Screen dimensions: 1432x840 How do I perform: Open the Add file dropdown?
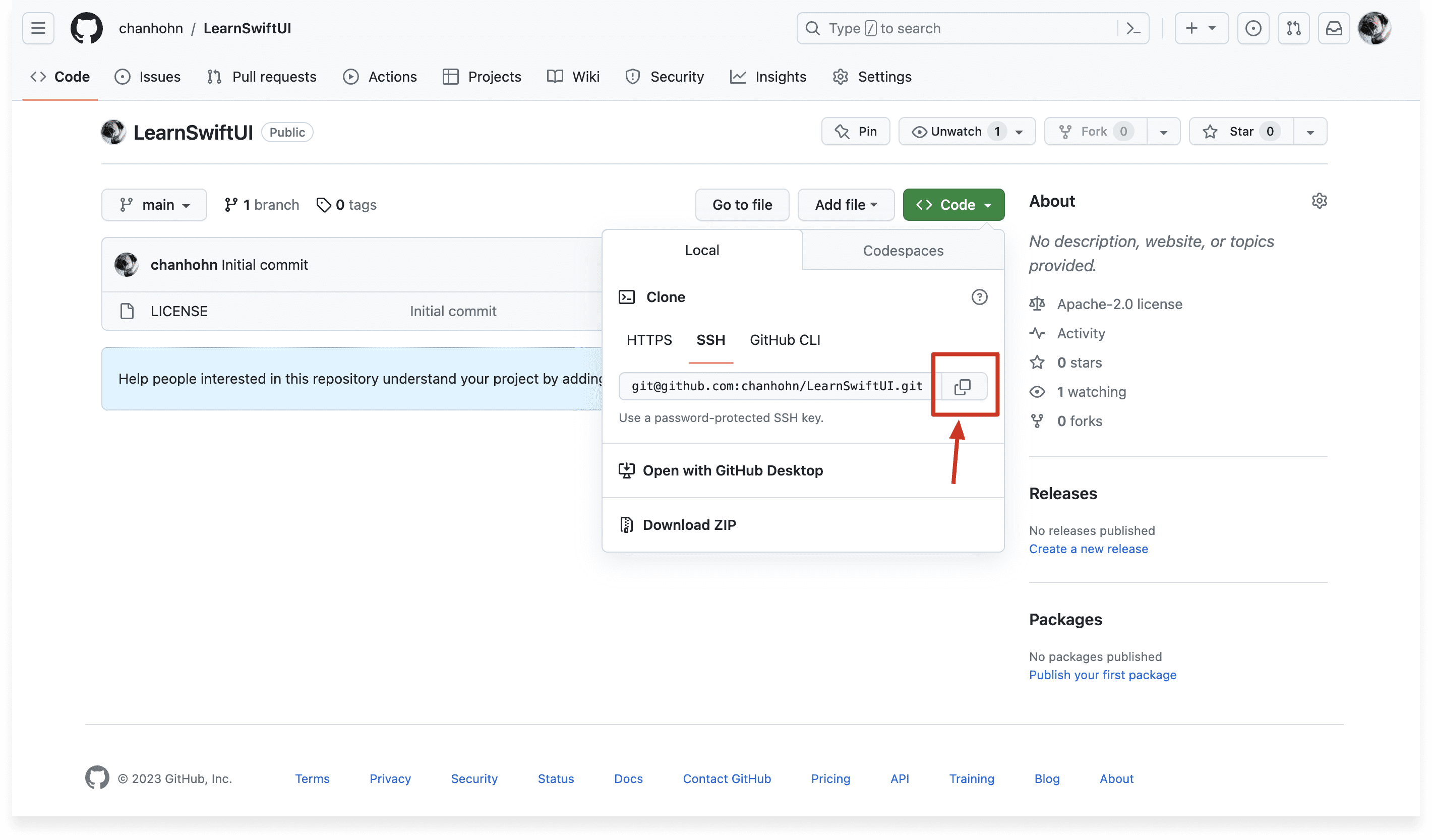point(846,205)
